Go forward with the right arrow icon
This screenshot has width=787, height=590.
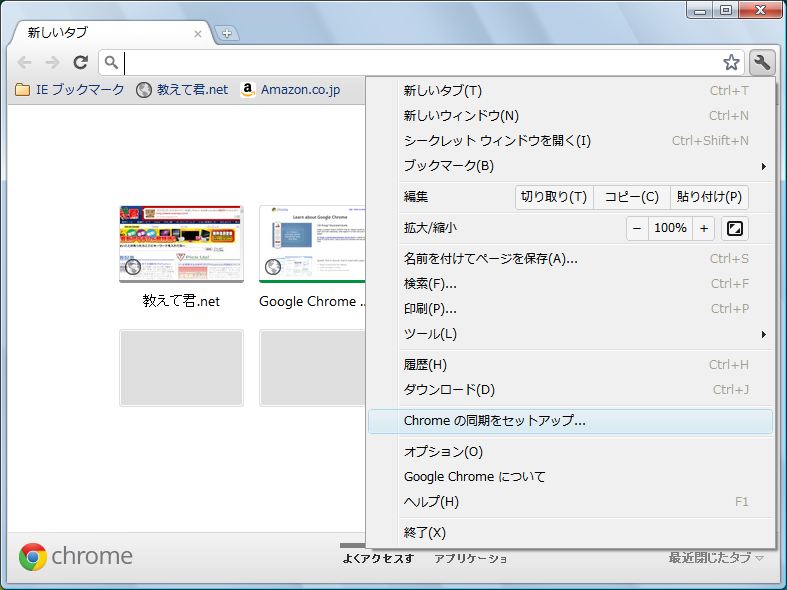[52, 63]
